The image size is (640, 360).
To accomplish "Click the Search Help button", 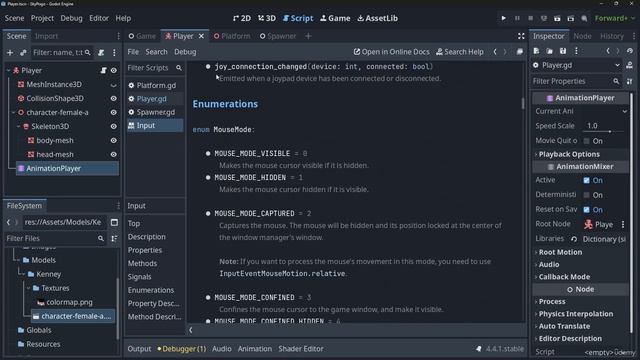I will (x=460, y=52).
